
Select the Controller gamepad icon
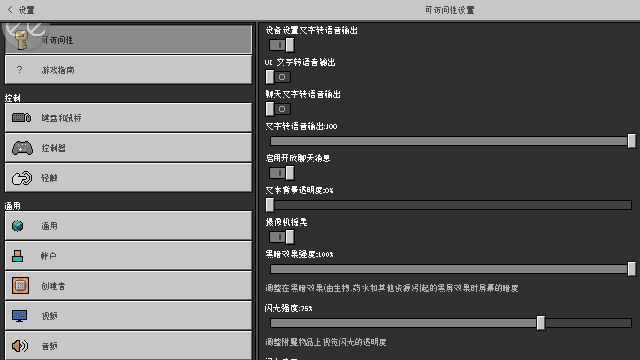pyautogui.click(x=22, y=148)
